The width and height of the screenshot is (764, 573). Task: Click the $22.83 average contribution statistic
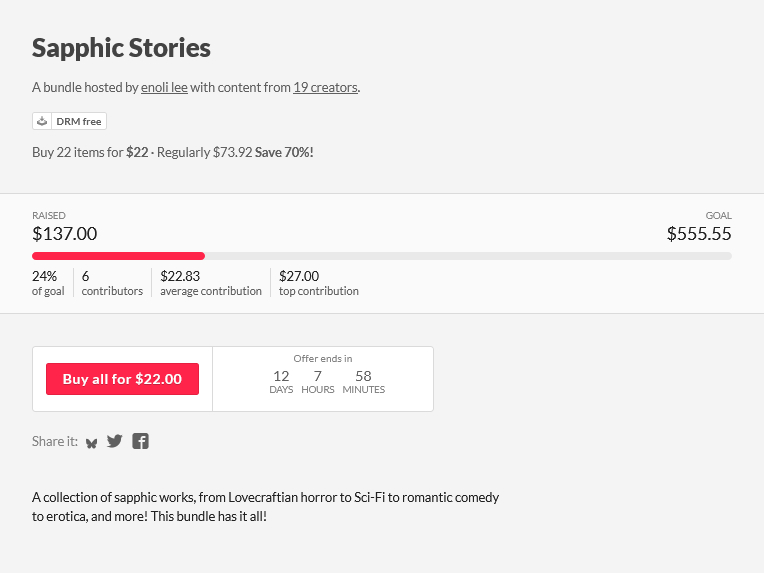(x=210, y=283)
